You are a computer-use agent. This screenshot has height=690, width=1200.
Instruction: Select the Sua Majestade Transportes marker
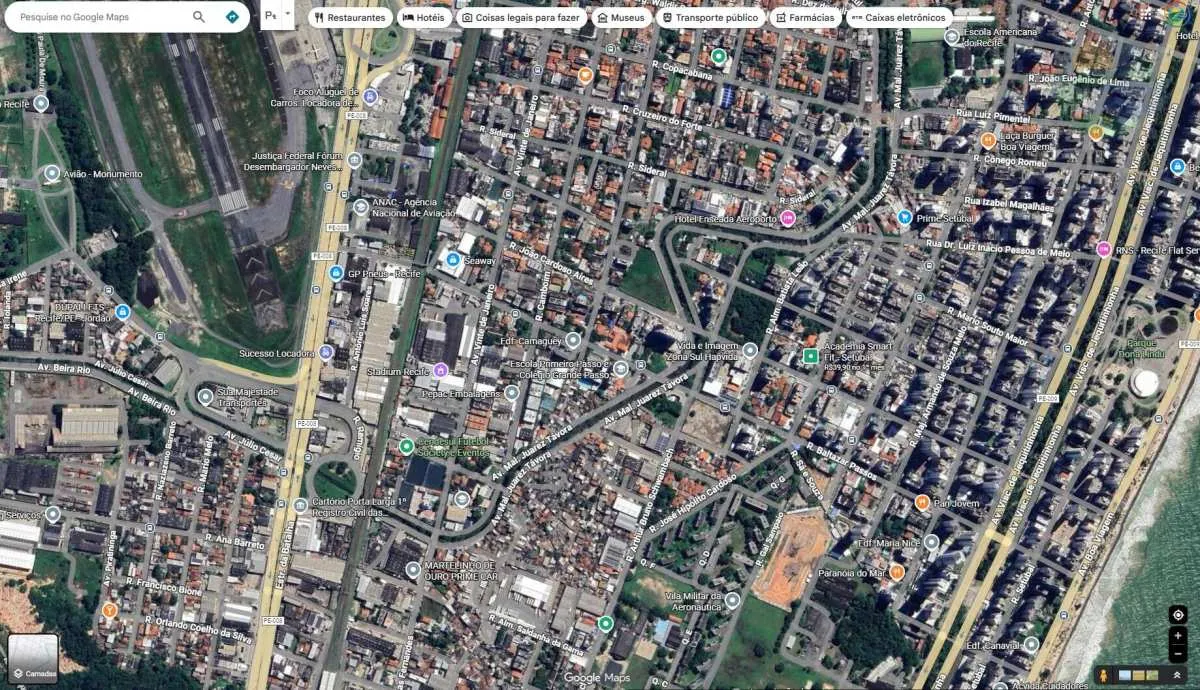(x=205, y=396)
